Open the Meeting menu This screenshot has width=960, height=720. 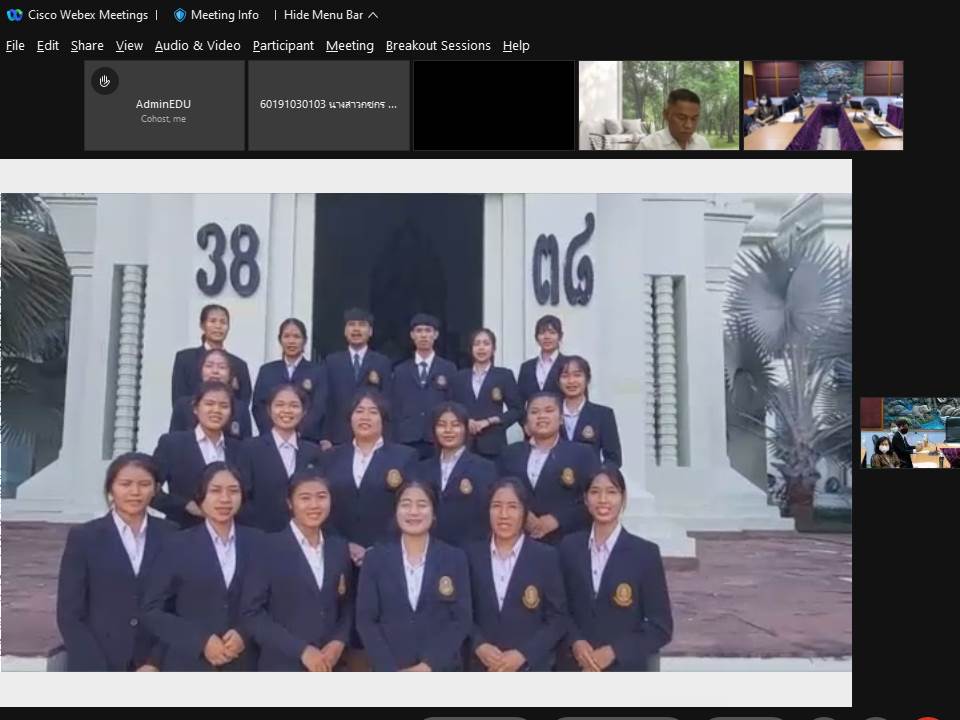[349, 45]
